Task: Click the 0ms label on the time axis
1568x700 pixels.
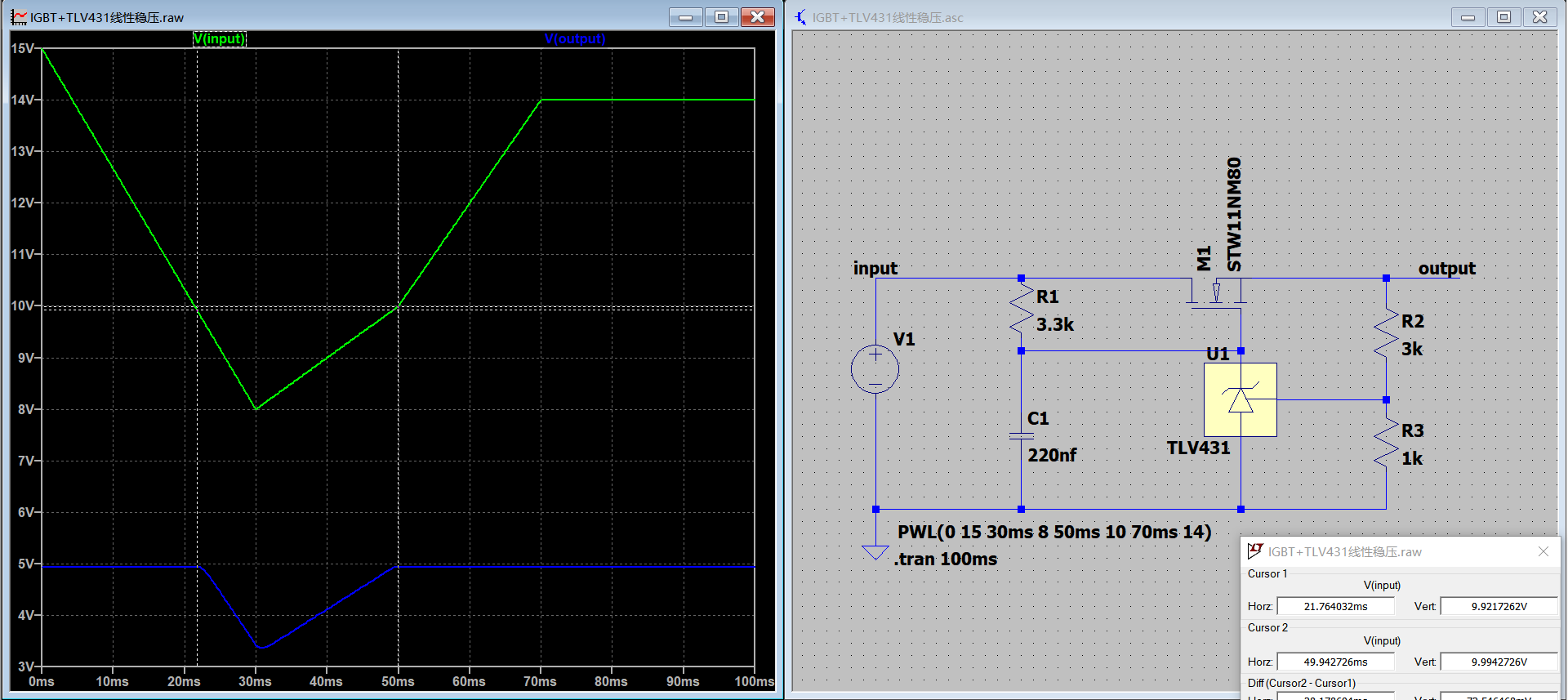Action: tap(42, 681)
